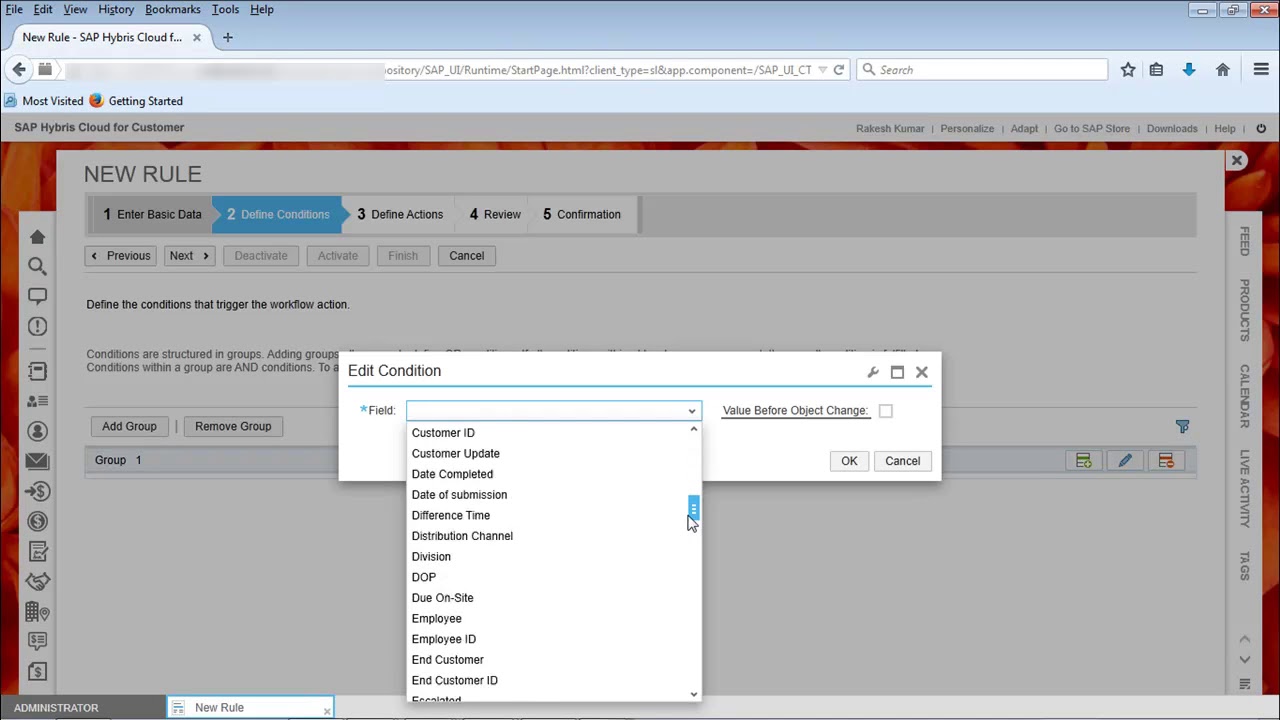This screenshot has width=1280, height=720.
Task: Open the speech bubble dollar sidebar icon
Action: coord(37,641)
